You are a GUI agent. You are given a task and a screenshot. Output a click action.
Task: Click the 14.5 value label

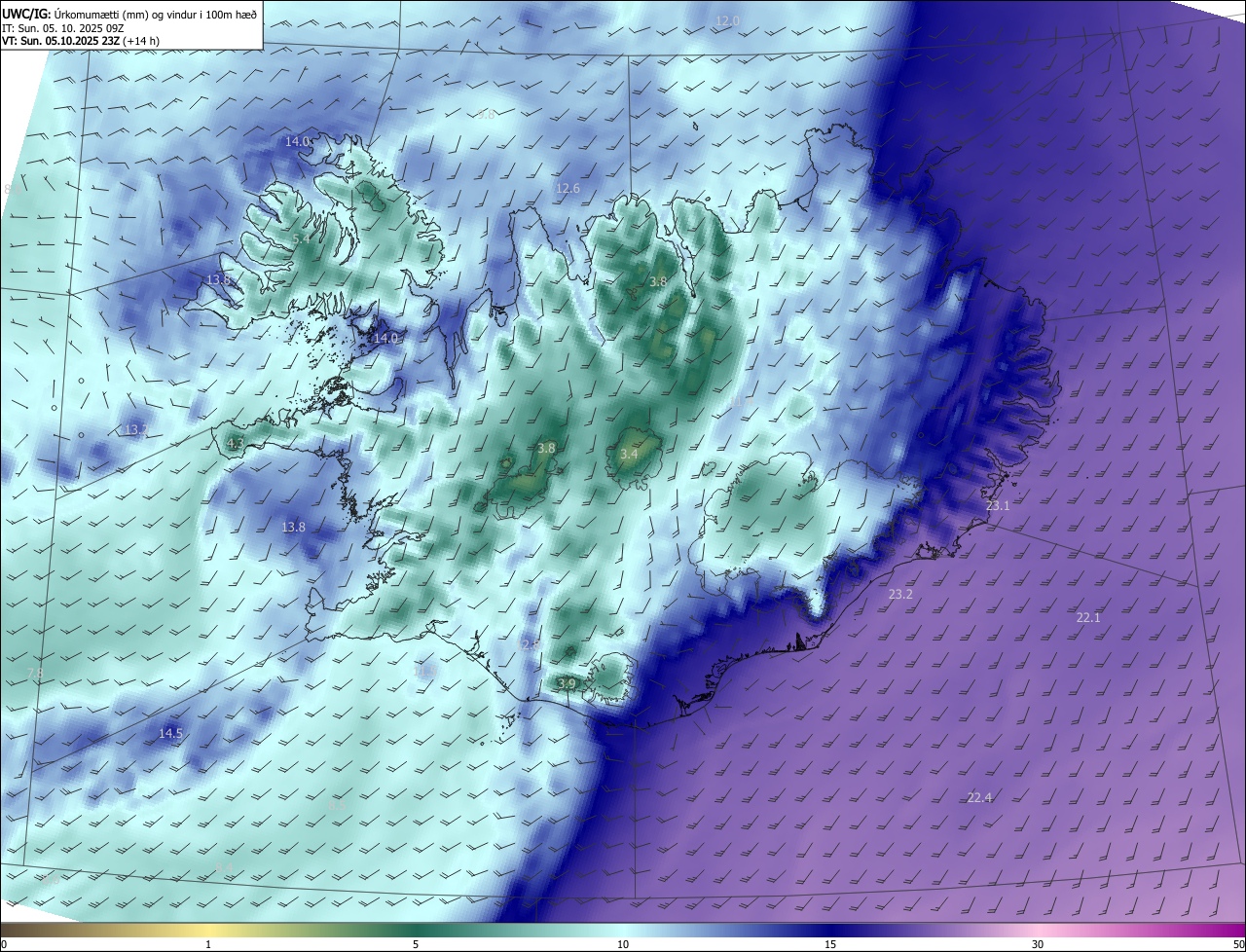170,733
